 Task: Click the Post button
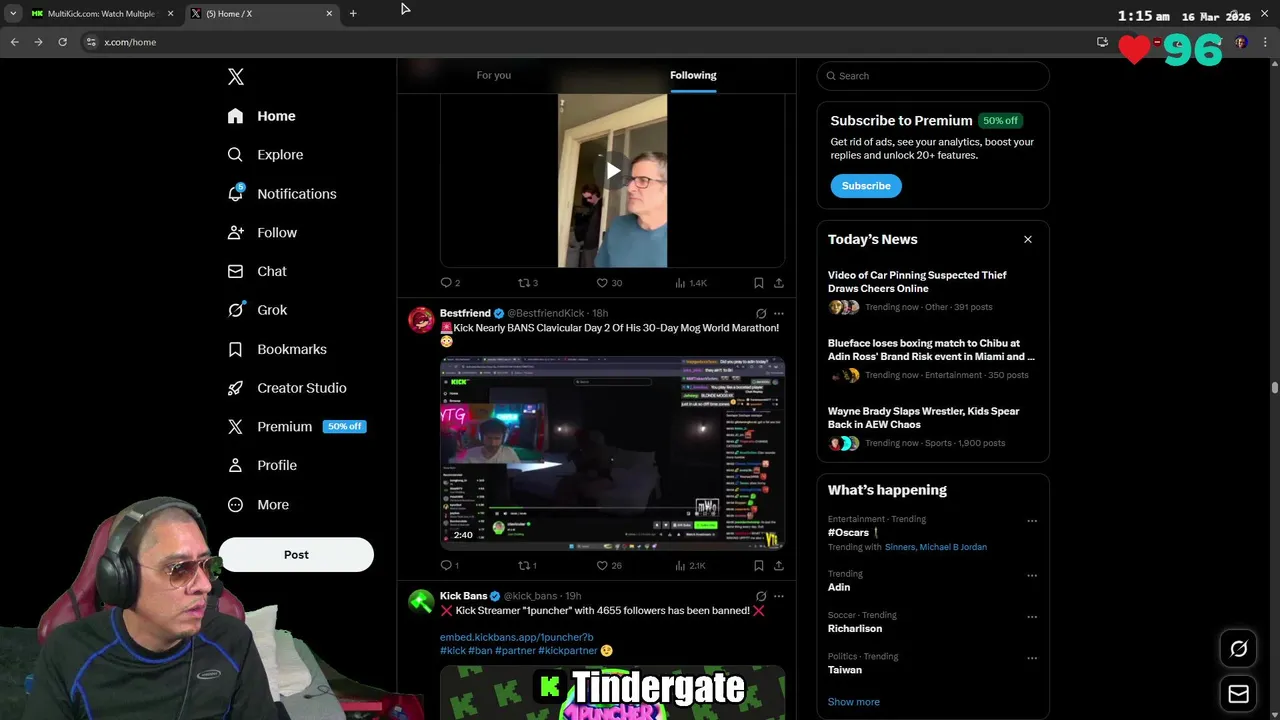coord(296,555)
